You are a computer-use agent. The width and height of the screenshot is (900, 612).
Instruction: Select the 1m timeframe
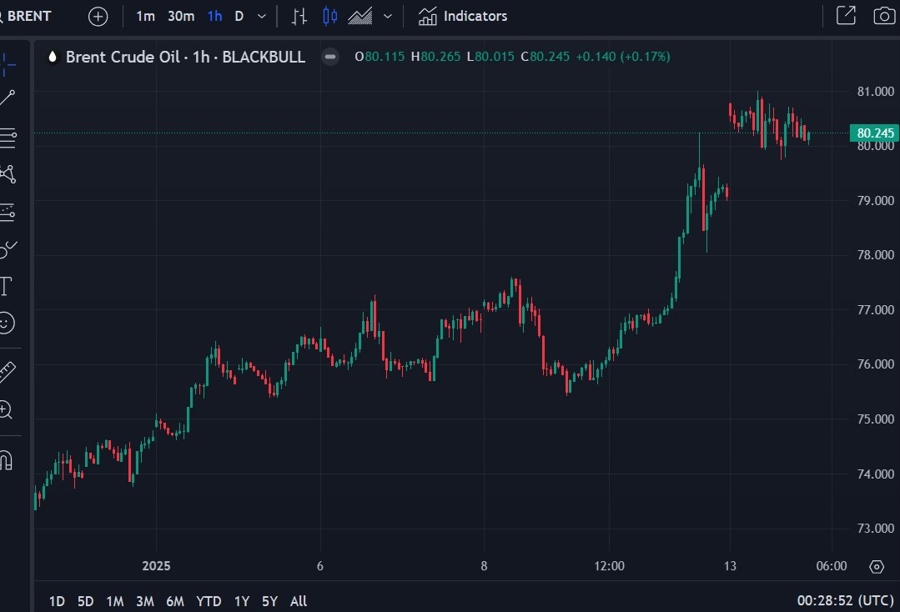coord(145,16)
